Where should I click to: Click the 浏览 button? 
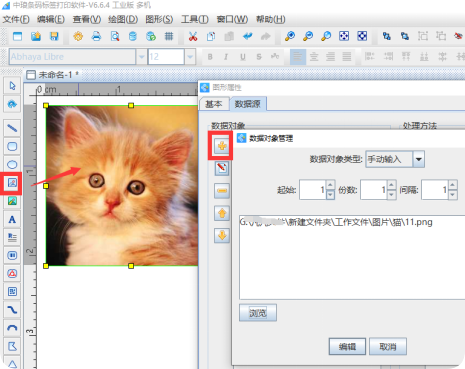coord(258,313)
